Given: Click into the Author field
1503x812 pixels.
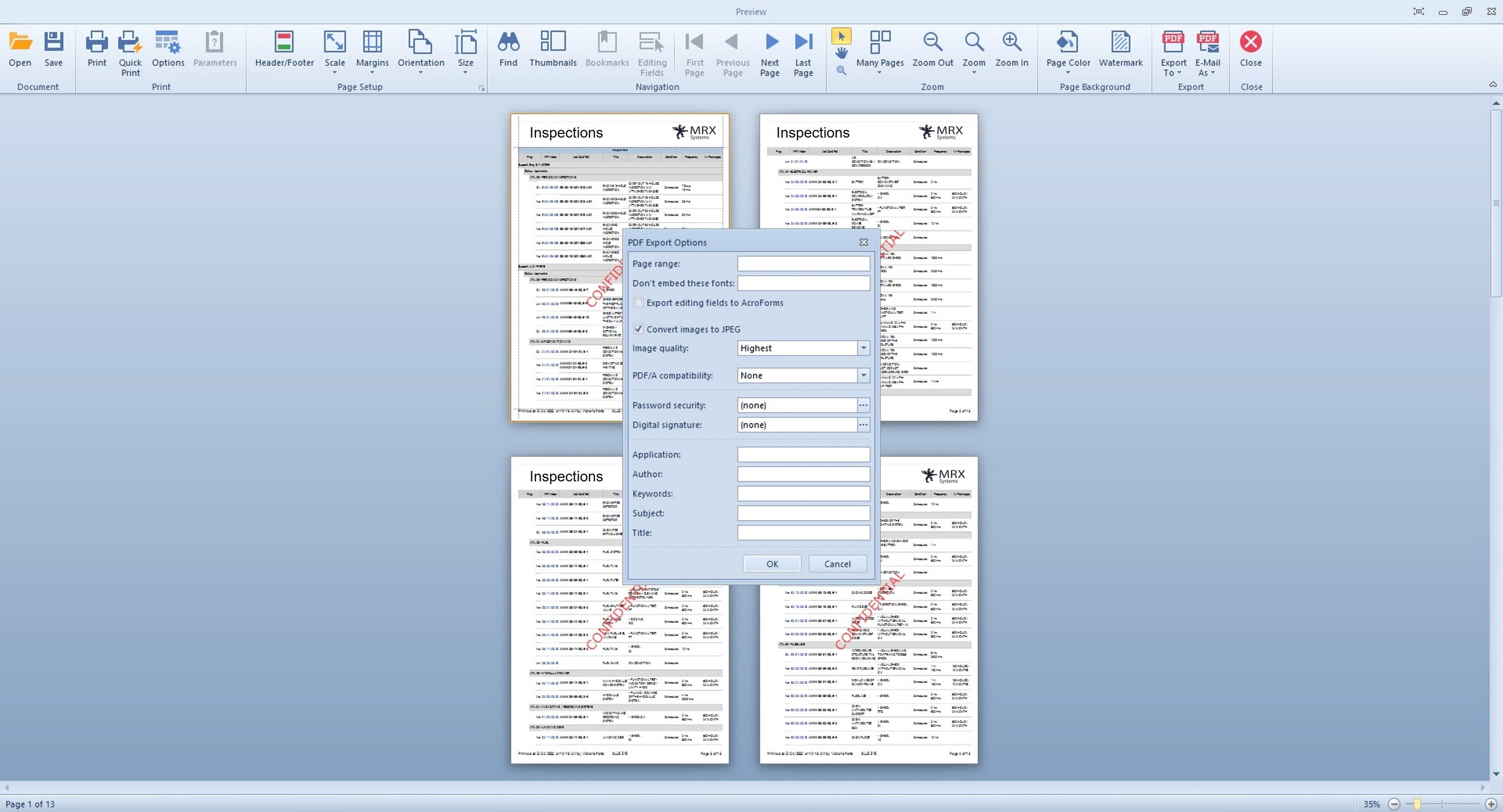Looking at the screenshot, I should pos(803,474).
